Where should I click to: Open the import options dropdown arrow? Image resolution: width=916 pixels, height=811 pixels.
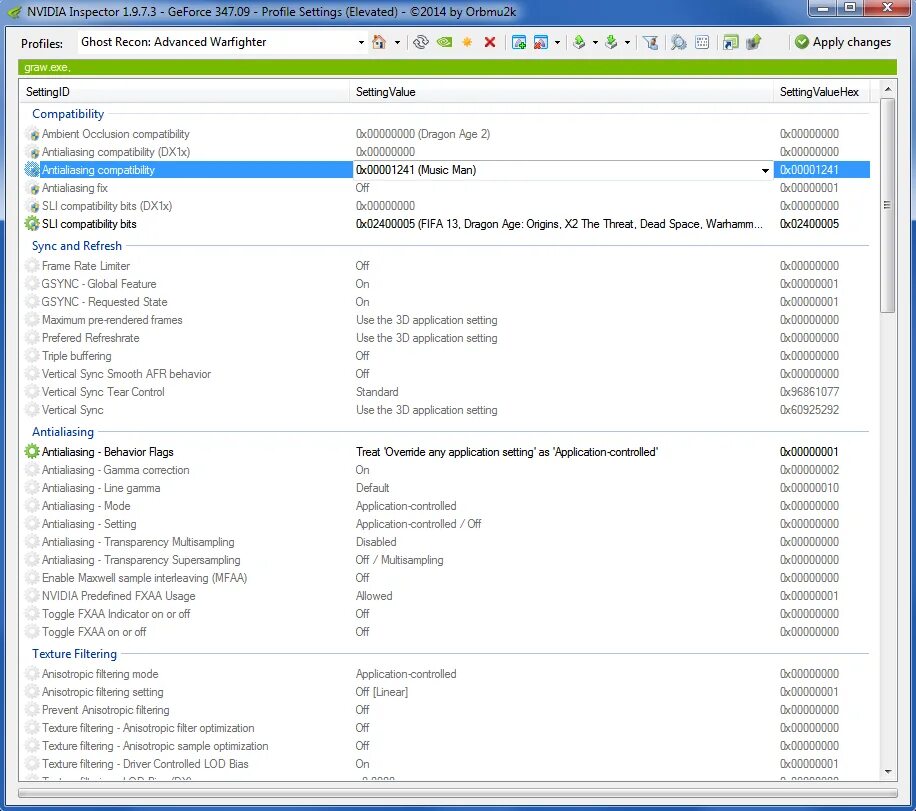coord(627,43)
